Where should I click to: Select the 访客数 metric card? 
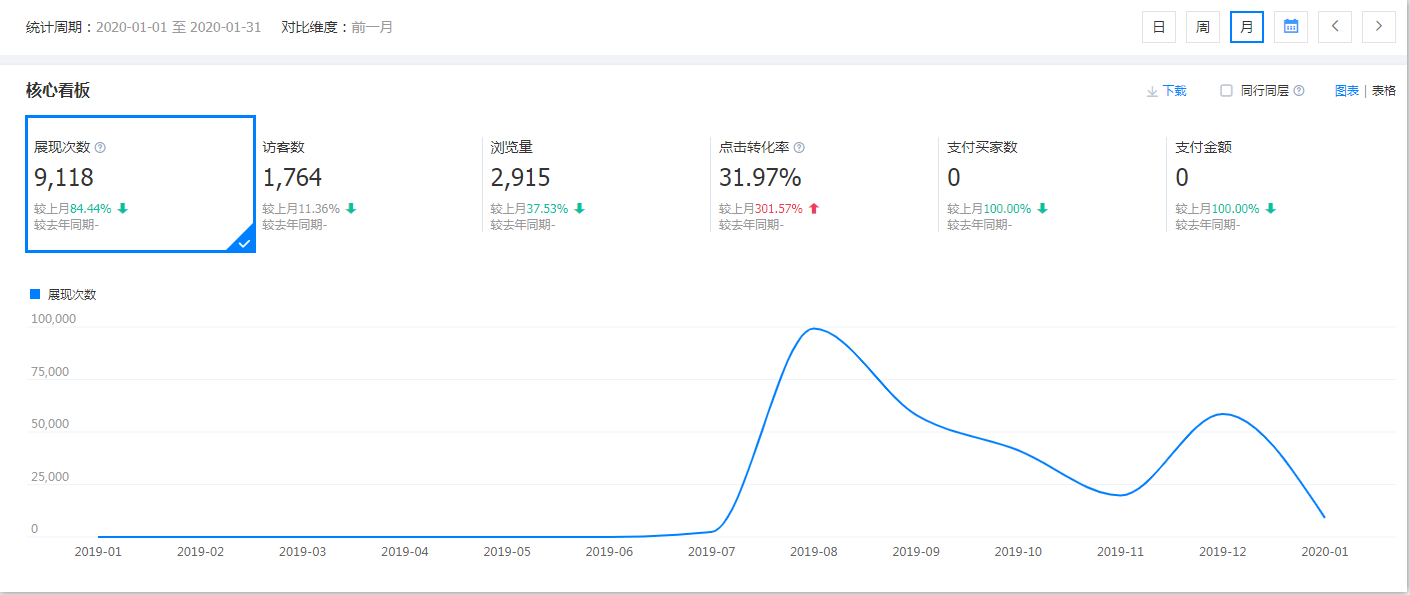tap(366, 185)
